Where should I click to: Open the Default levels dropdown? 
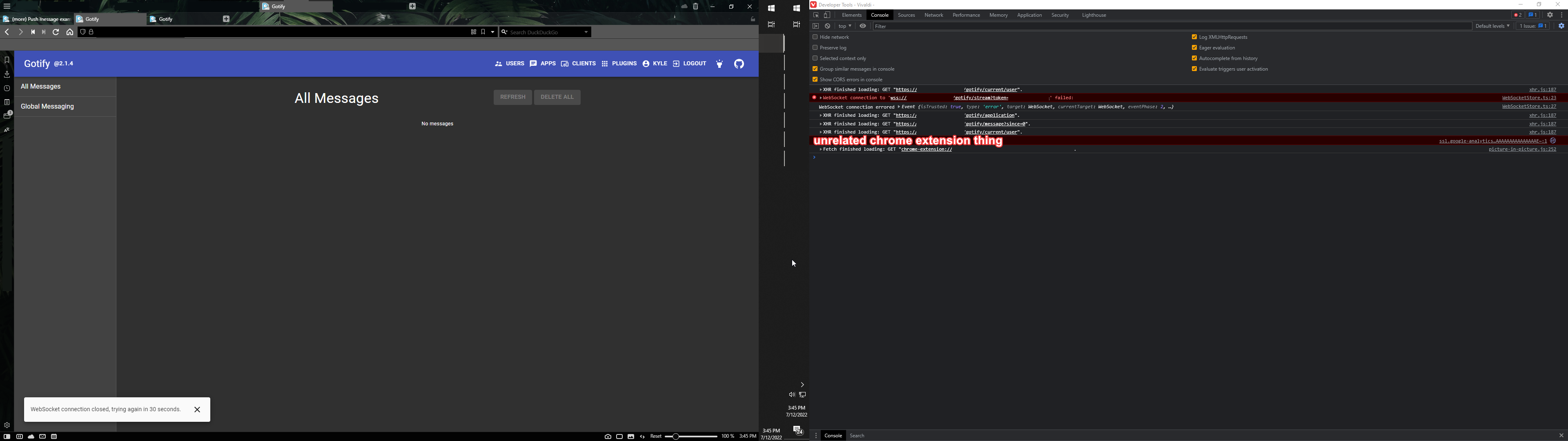click(x=1492, y=26)
